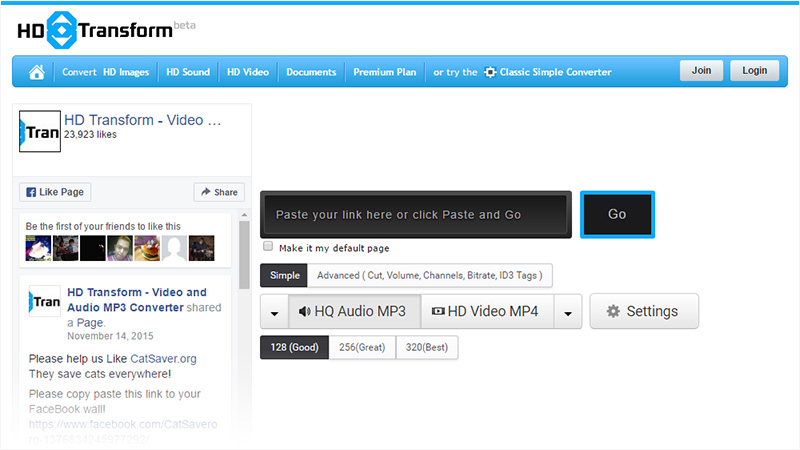The height and width of the screenshot is (450, 800).
Task: Click the post's small Tran avatar
Action: pos(44,302)
